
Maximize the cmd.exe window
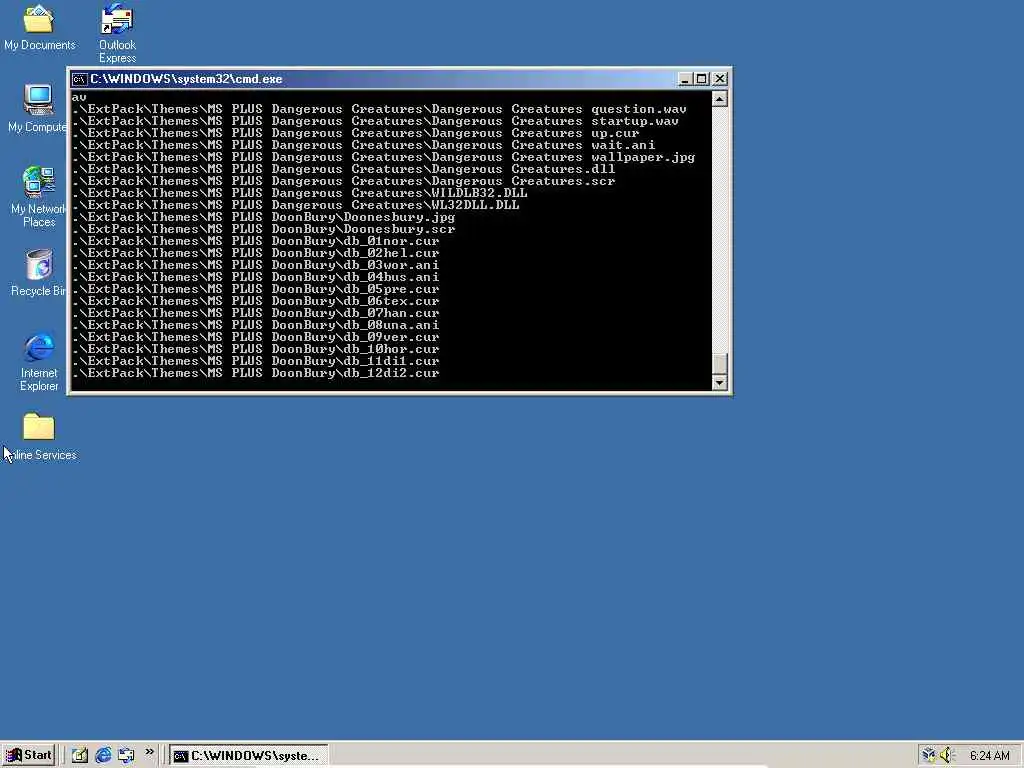point(701,79)
